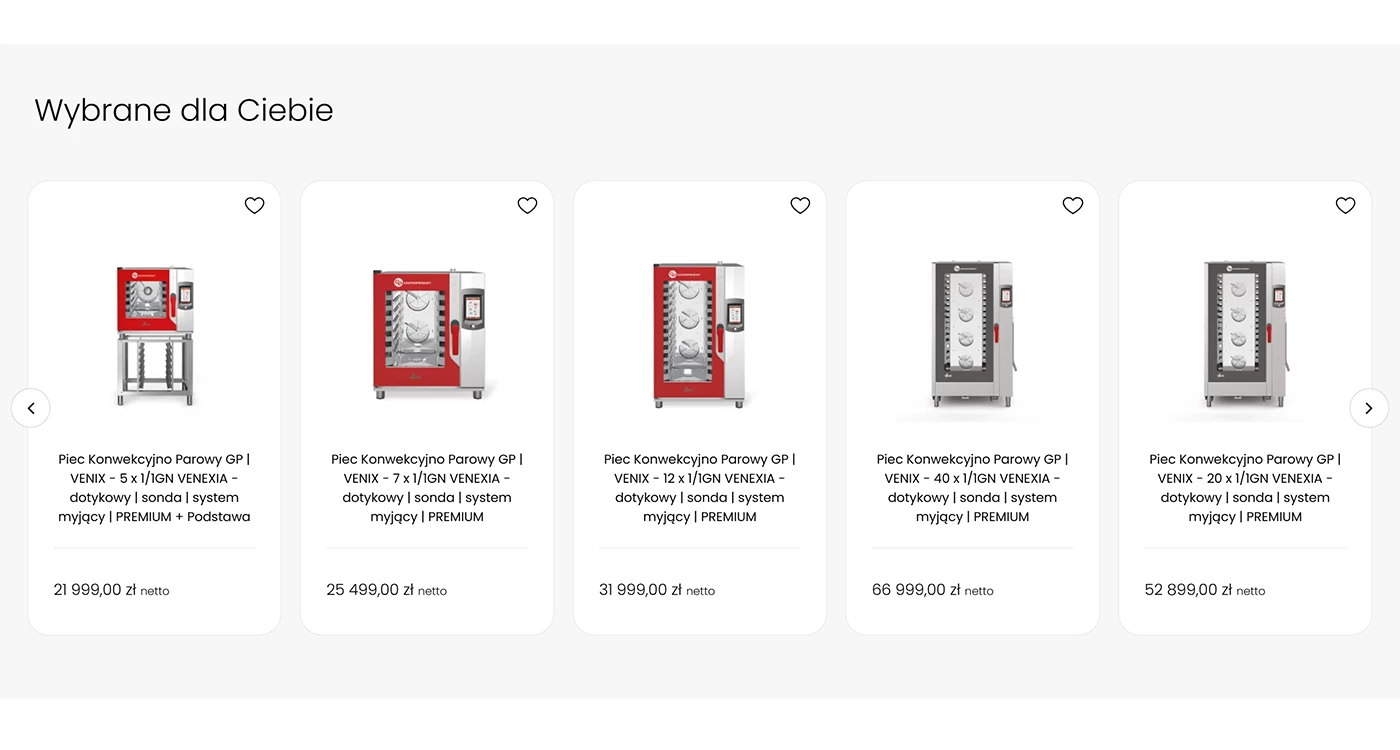Open image of oven with stand (5 x 1/1GN)

tap(154, 335)
